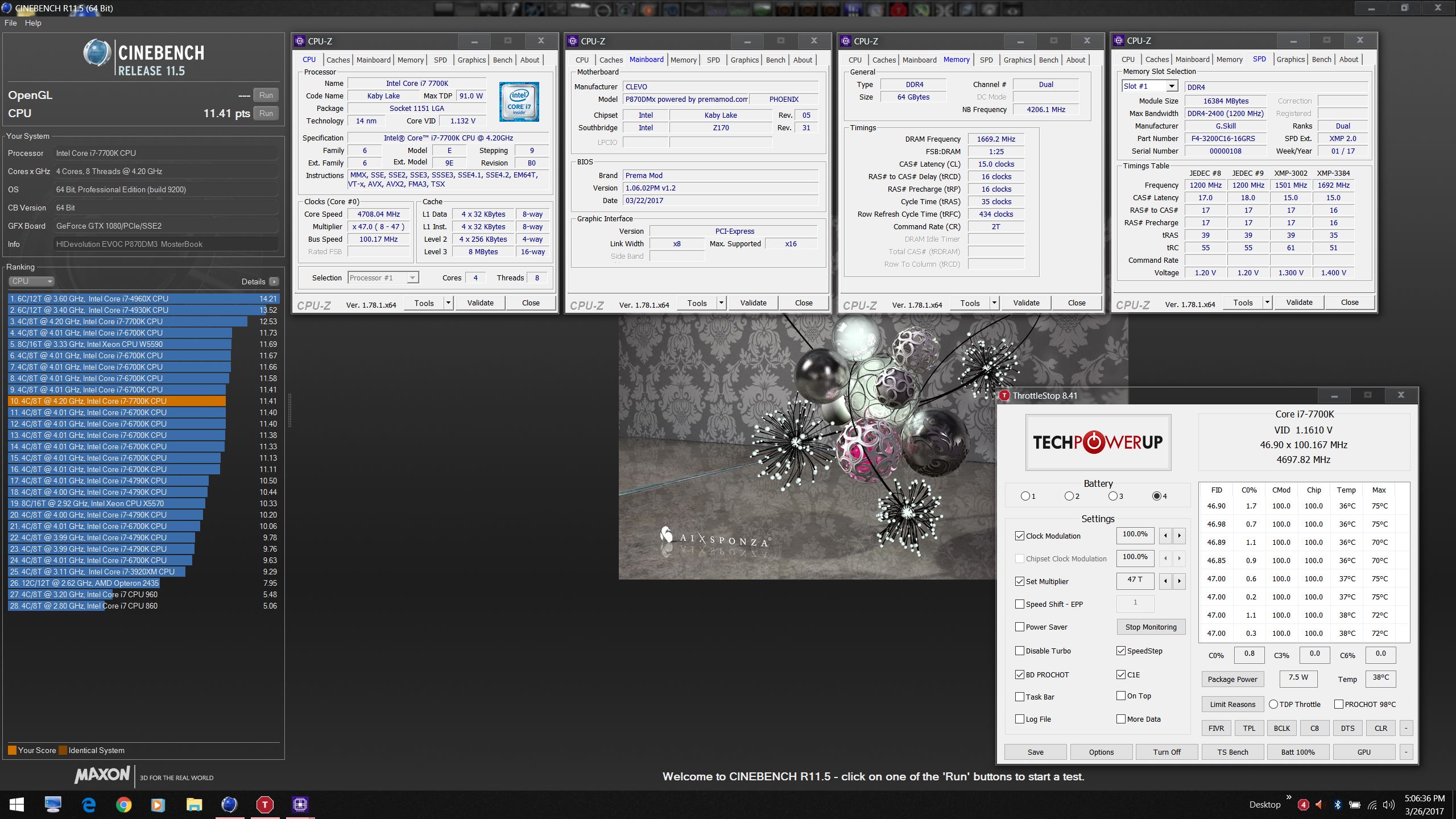Open the Slot #1 memory slot dropdown

(x=1172, y=86)
